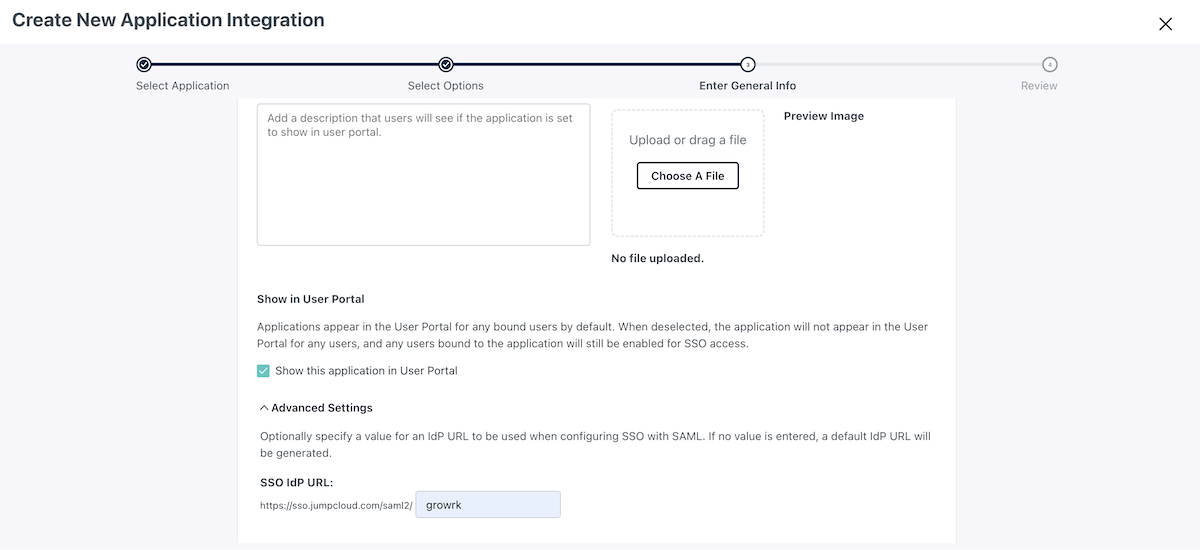Open the Review step label
Screen dimensions: 1200x550
point(1039,86)
